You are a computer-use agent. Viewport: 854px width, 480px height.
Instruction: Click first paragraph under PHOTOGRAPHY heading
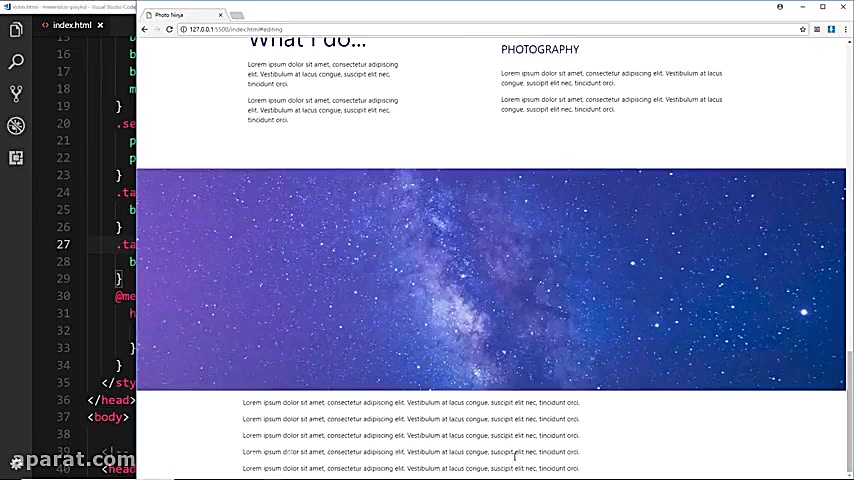pyautogui.click(x=612, y=78)
